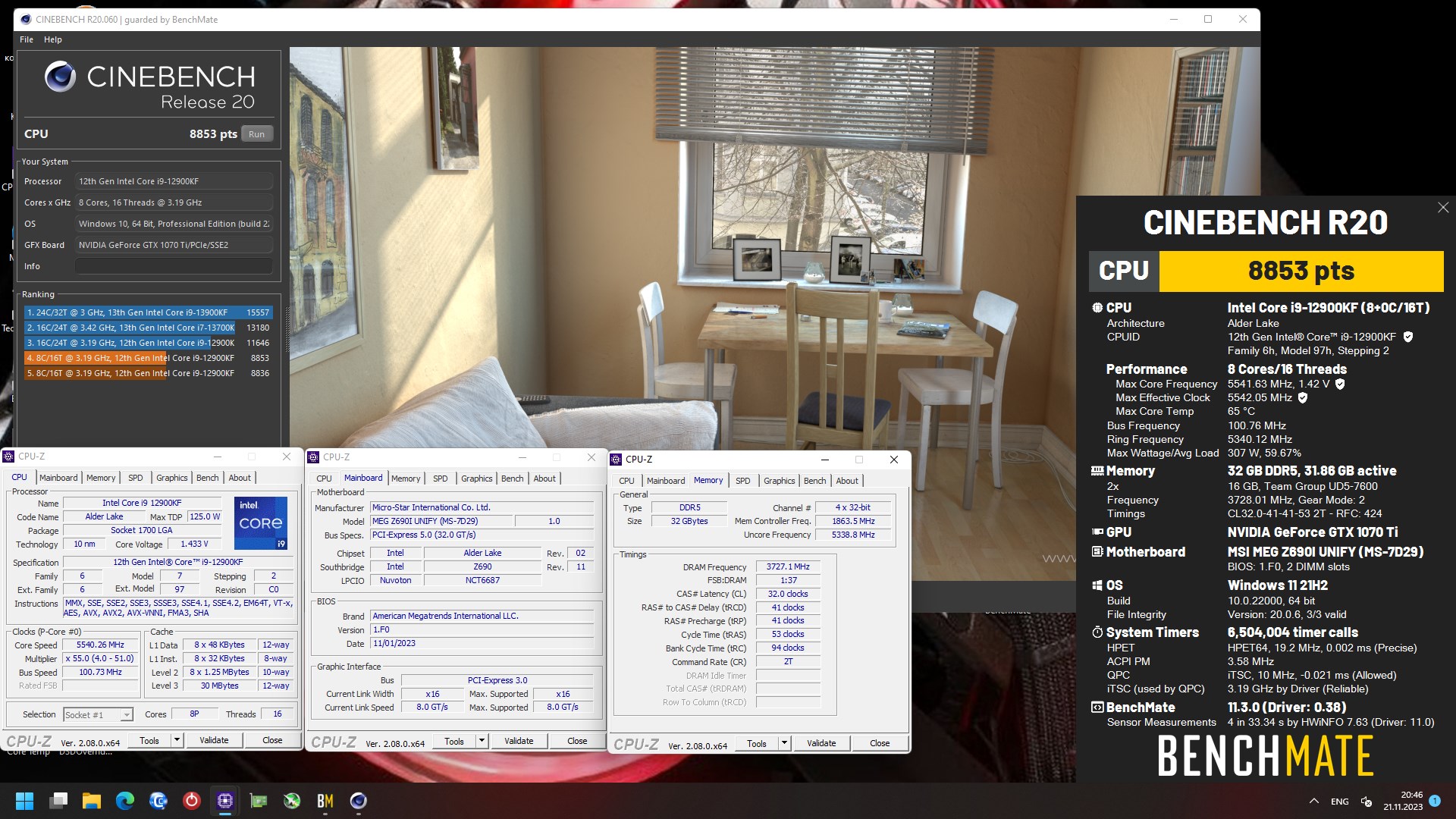1456x819 pixels.
Task: Select the CPU tab in the CPU-Z Mainboard window
Action: pyautogui.click(x=324, y=479)
